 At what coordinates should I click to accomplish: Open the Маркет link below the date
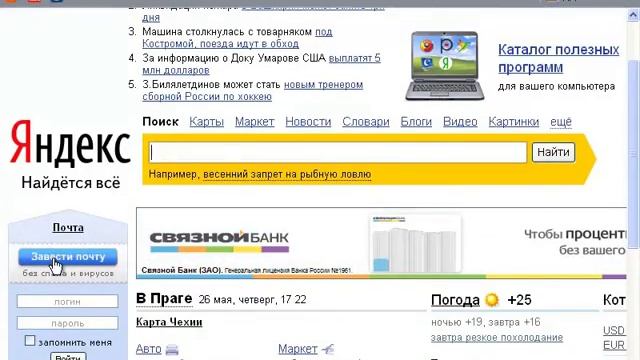coord(298,349)
